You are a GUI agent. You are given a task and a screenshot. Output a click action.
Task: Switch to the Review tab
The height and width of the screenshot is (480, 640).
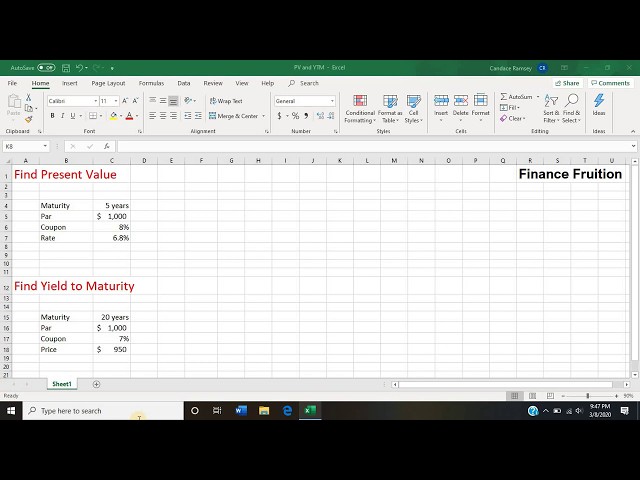pyautogui.click(x=213, y=83)
